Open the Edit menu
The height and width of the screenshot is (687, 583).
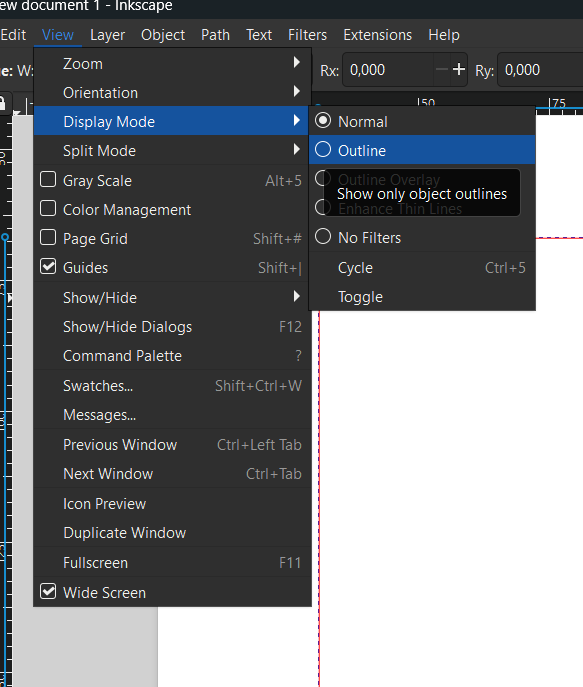(13, 35)
